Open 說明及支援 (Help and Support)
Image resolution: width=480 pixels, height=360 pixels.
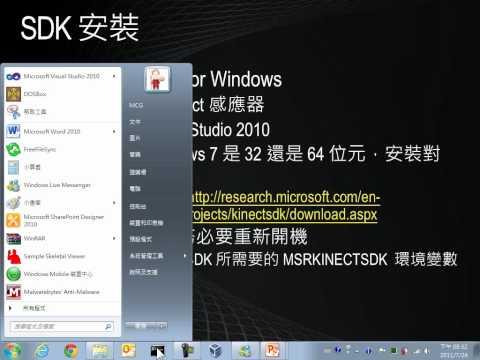pos(143,272)
